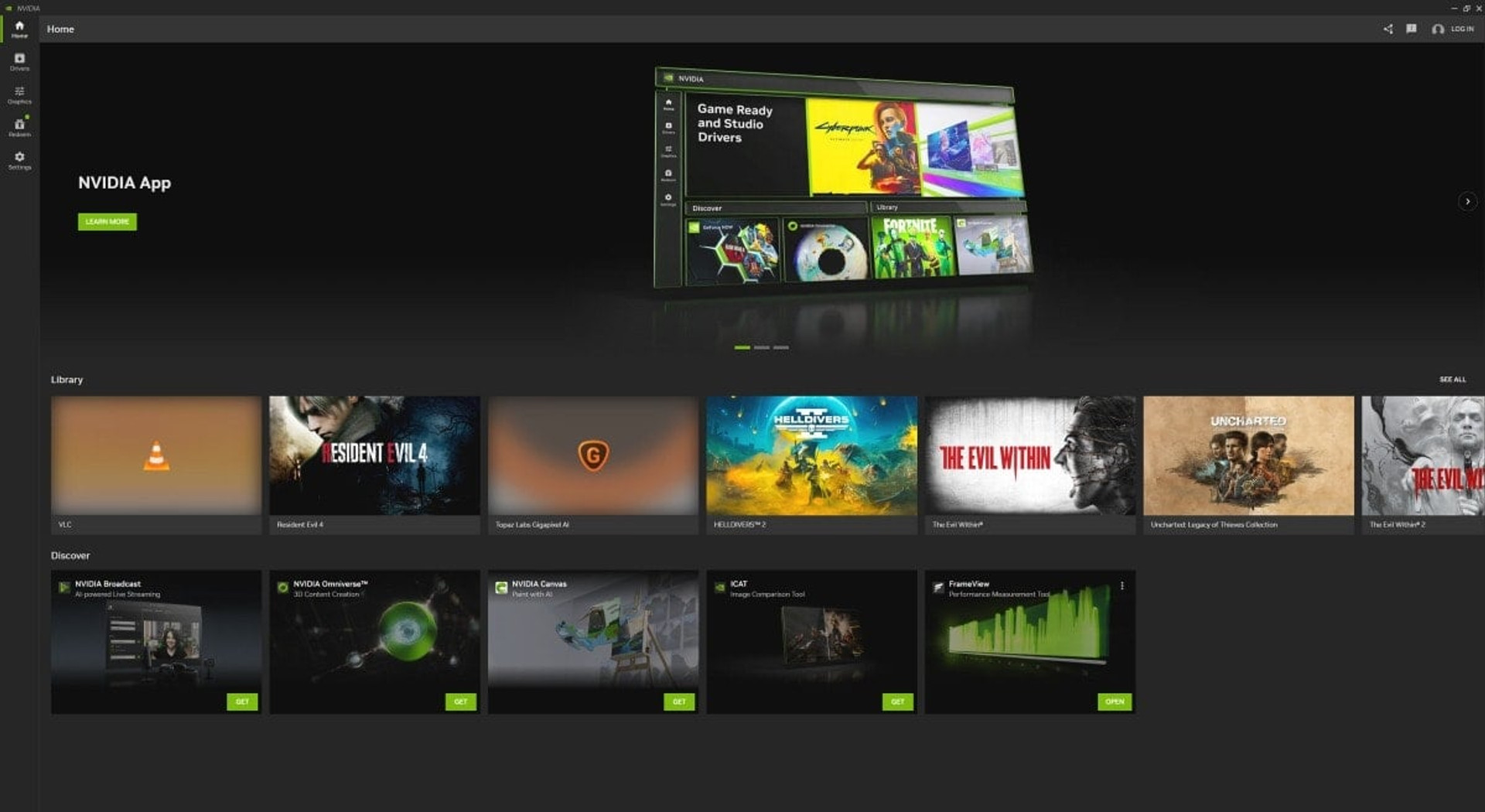The height and width of the screenshot is (812, 1485).
Task: Click the share icon in header
Action: [1388, 29]
